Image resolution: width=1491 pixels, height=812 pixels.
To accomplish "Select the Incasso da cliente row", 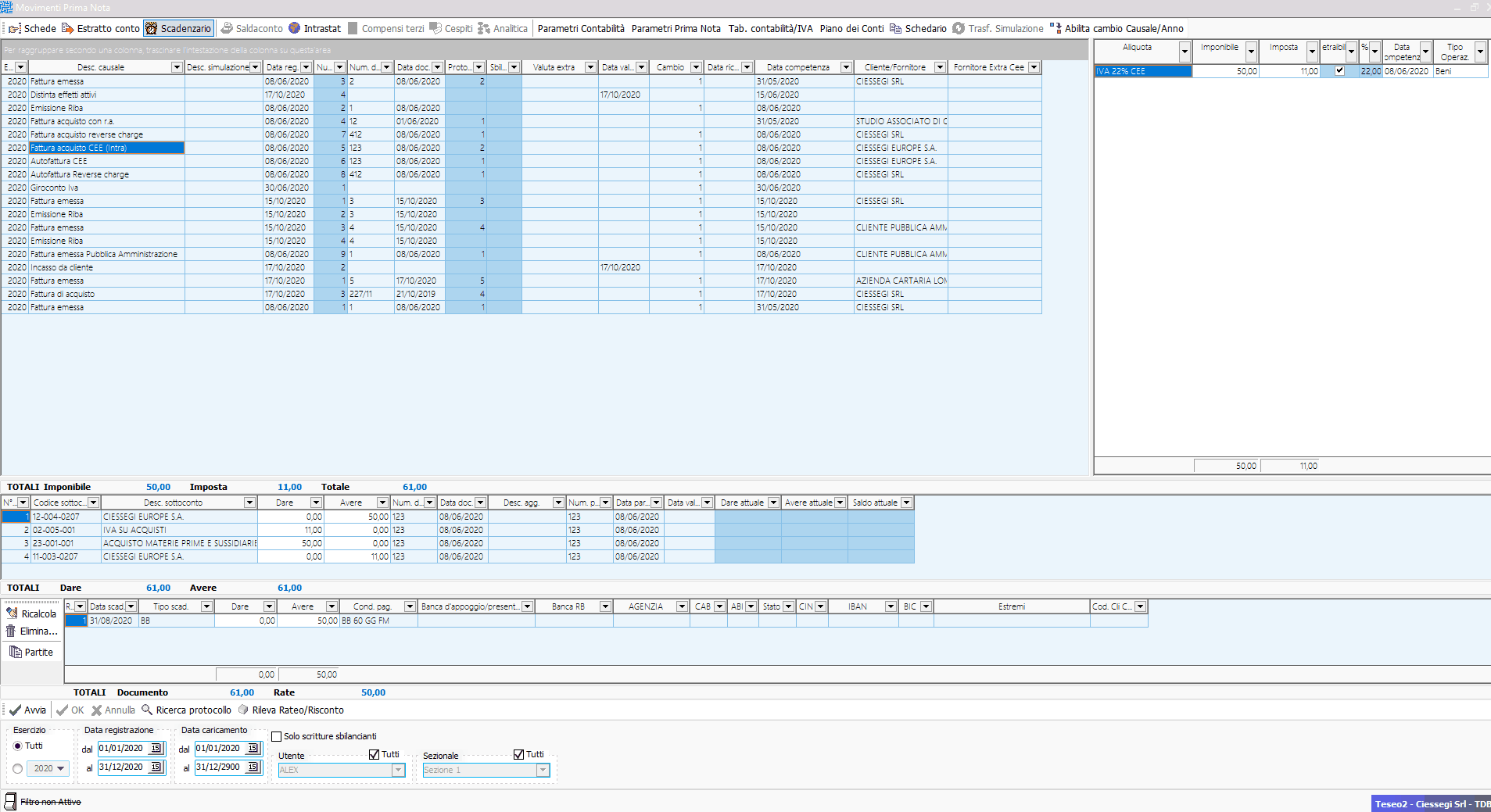I will tap(521, 267).
